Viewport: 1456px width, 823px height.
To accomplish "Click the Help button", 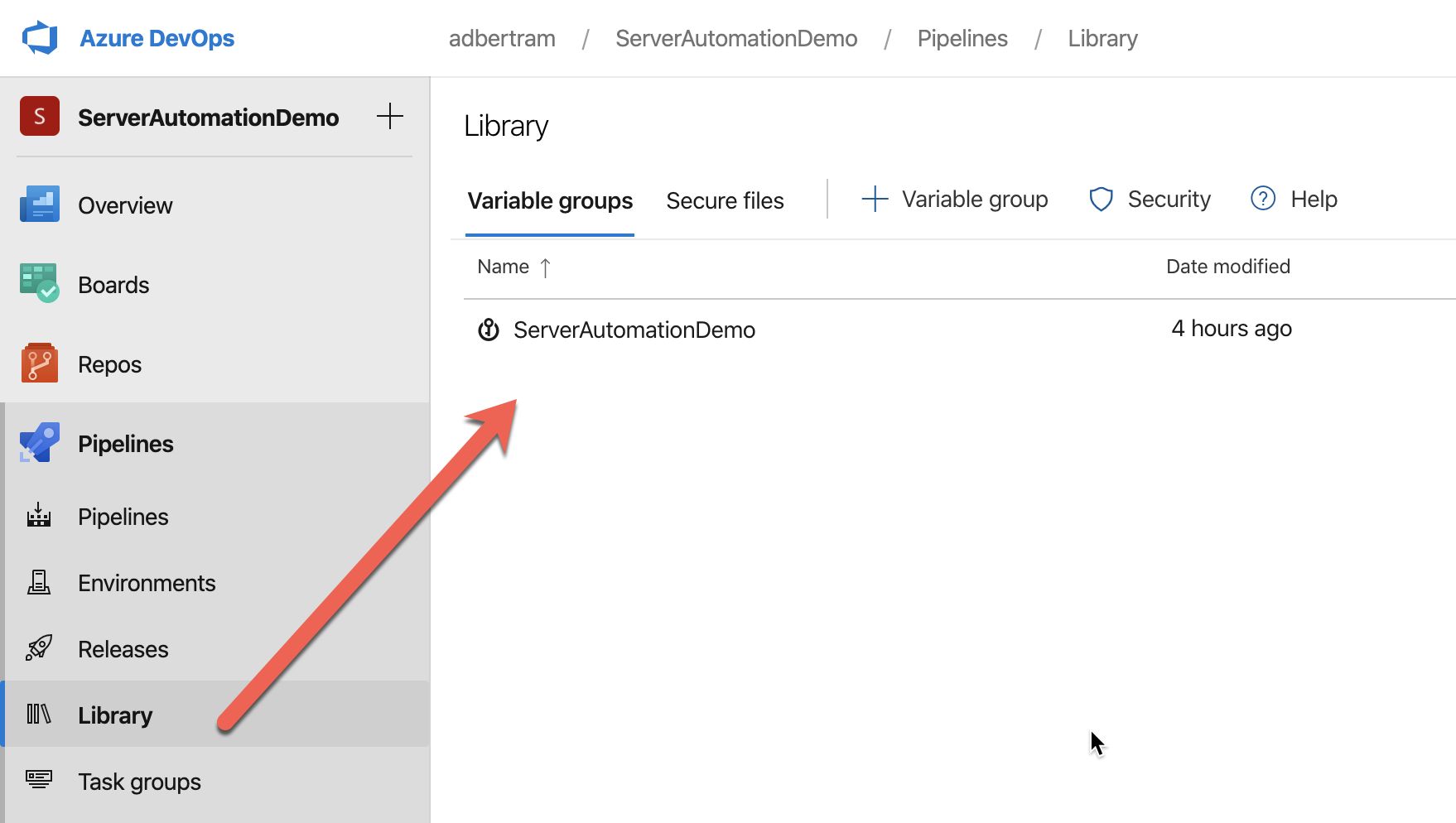I will (x=1294, y=200).
